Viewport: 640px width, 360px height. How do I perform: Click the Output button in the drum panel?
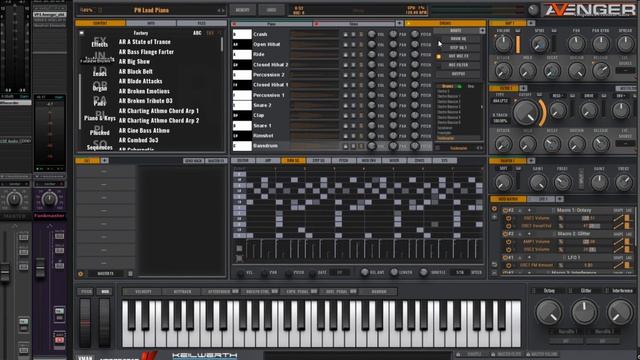[x=458, y=74]
